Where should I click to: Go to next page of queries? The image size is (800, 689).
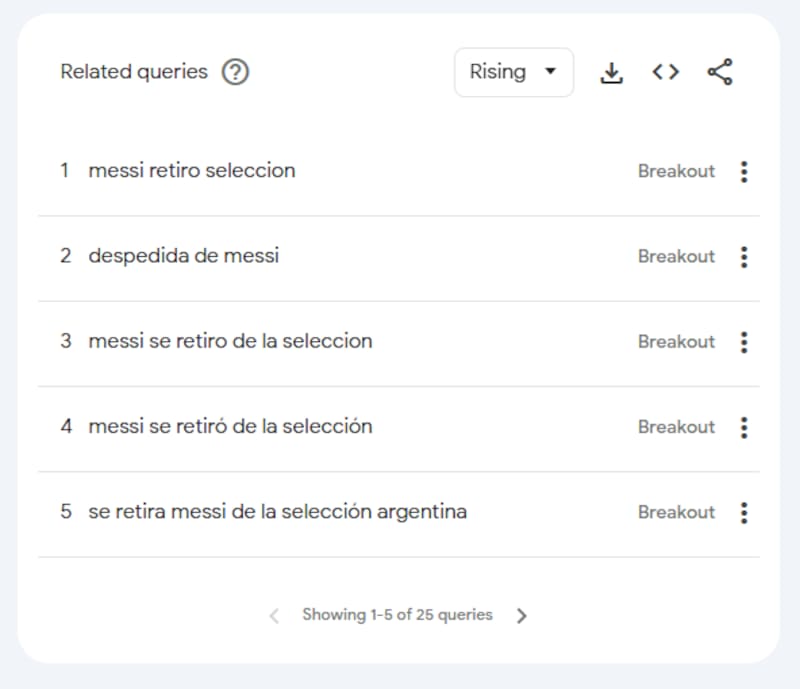[x=521, y=616]
